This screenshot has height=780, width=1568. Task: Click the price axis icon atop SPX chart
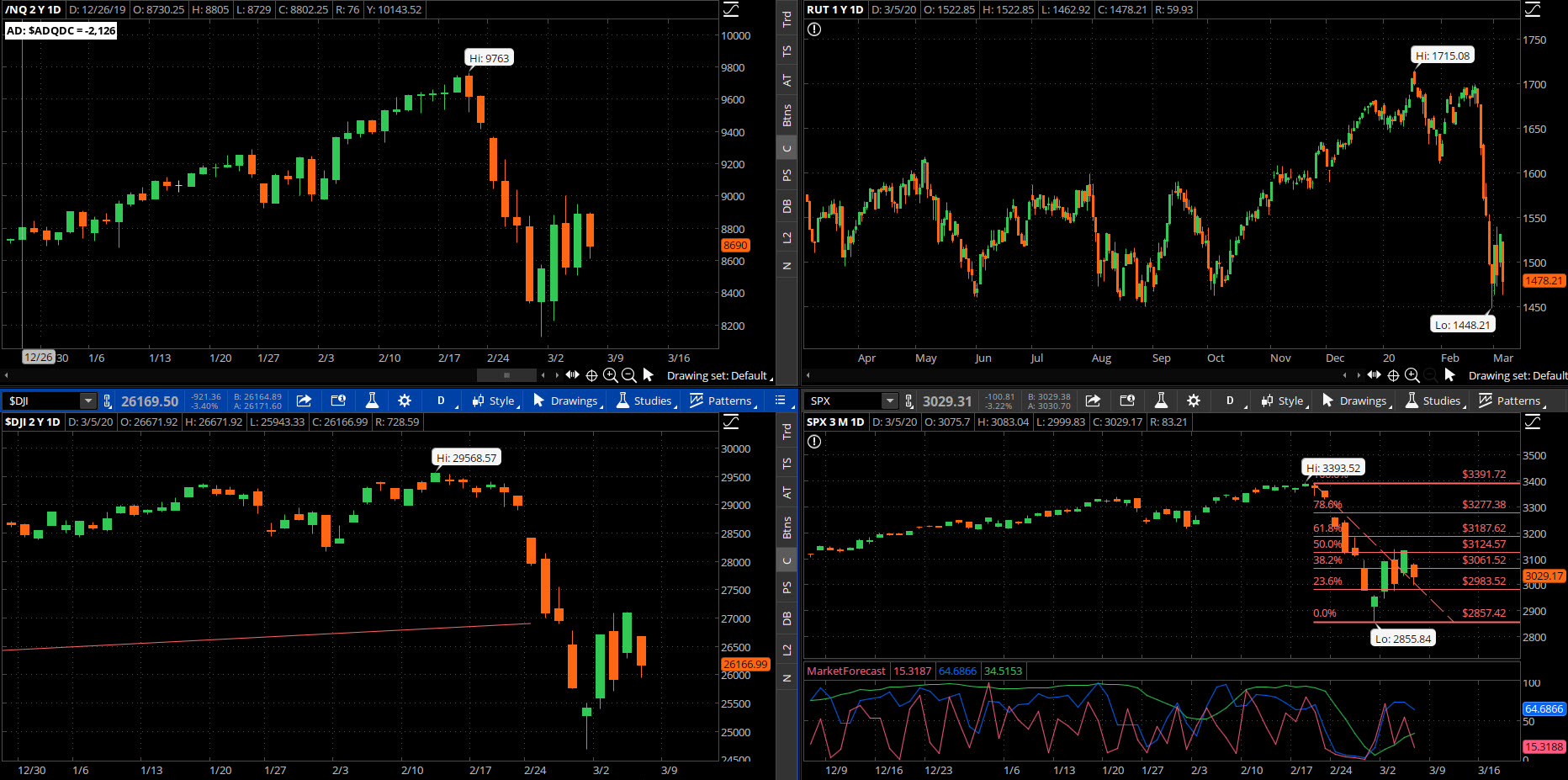(1533, 422)
